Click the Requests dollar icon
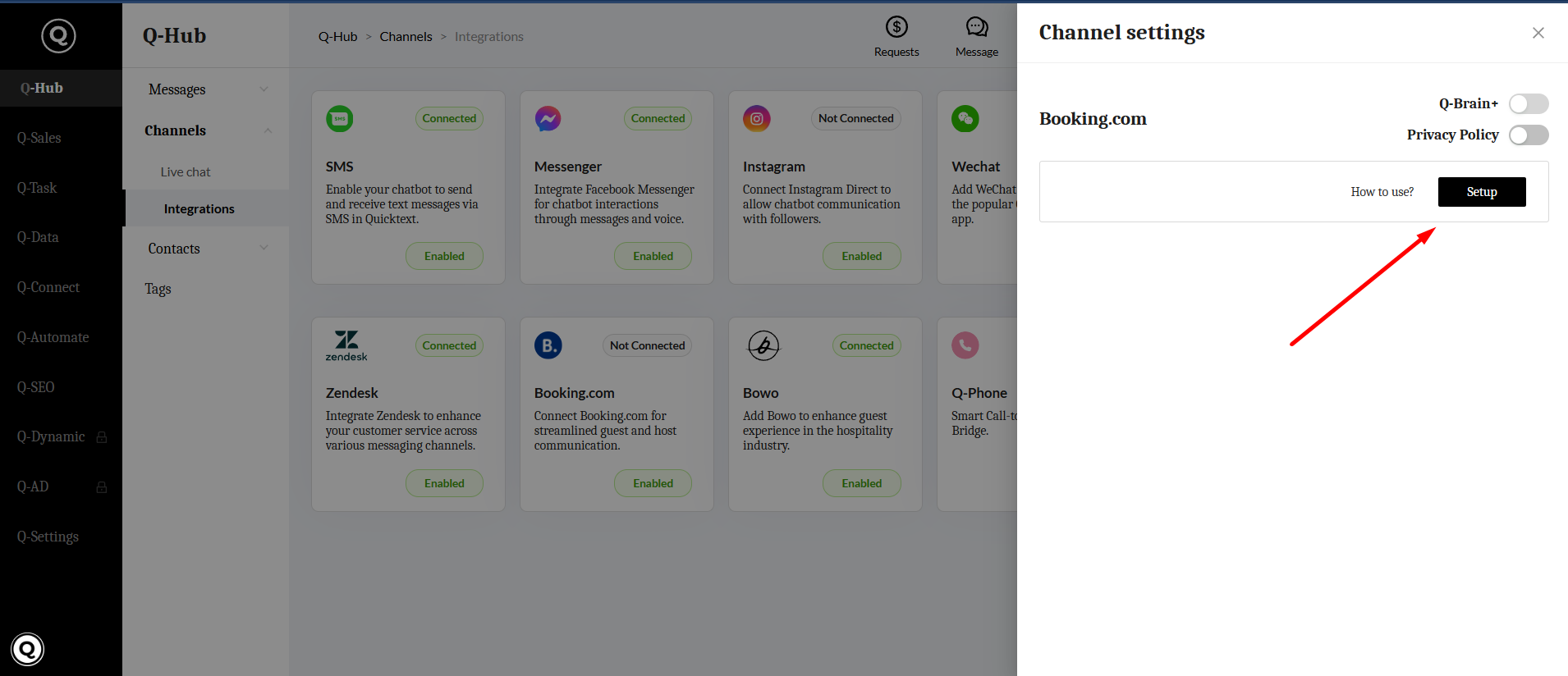Screen dimensions: 1568x676 click(x=896, y=28)
